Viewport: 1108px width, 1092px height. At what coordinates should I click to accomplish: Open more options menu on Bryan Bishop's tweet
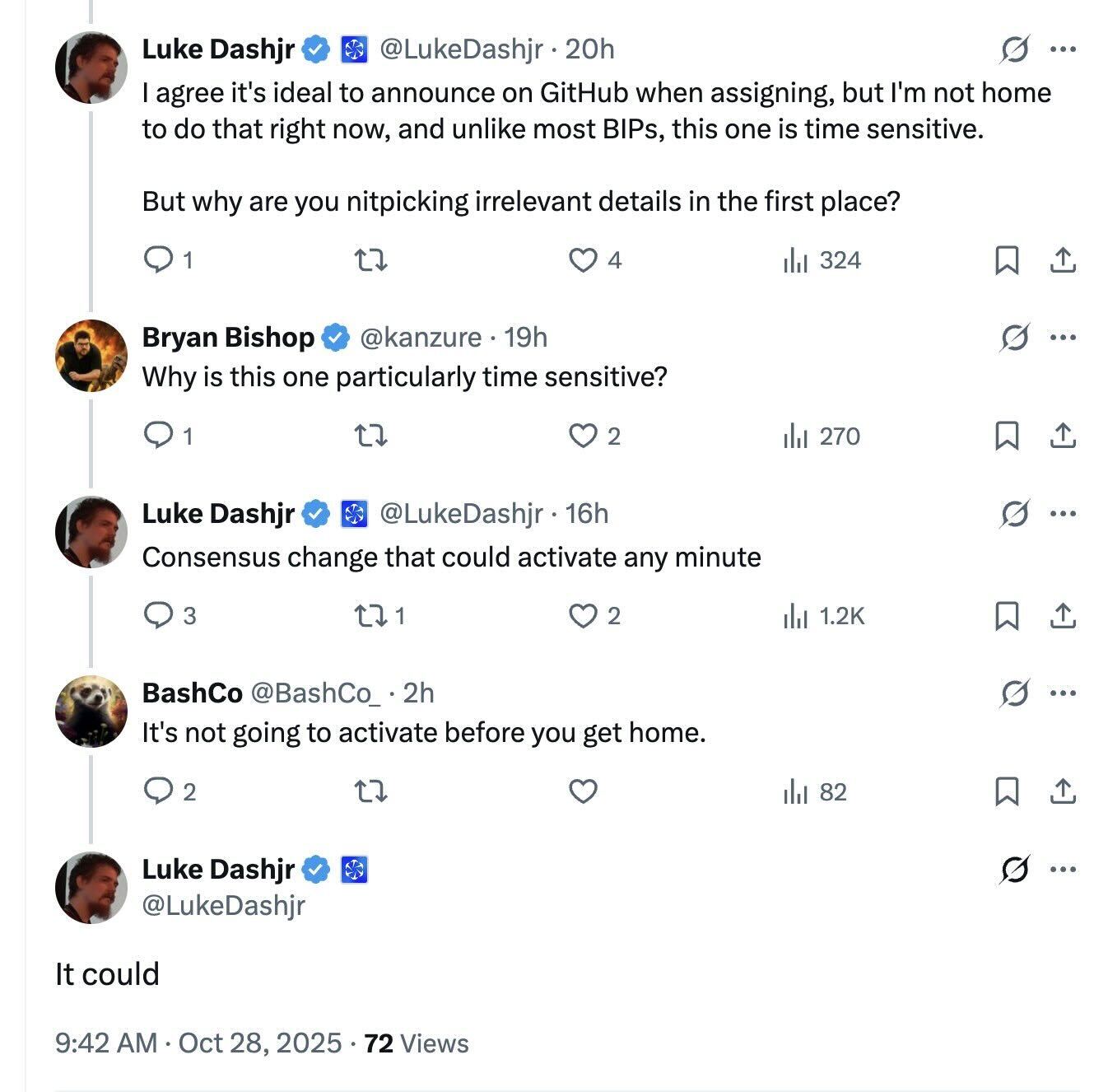1063,338
